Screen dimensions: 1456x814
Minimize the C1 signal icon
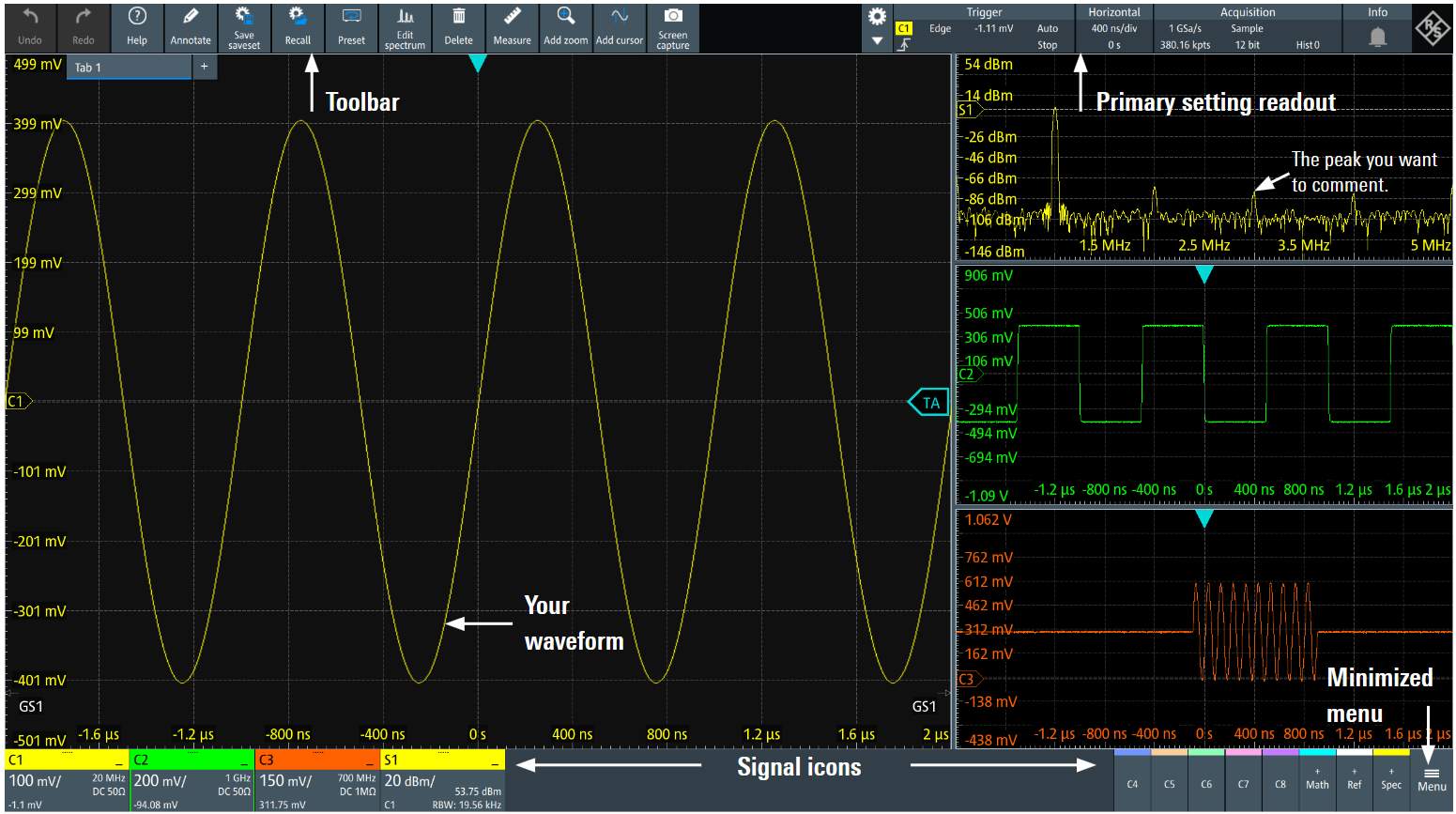[119, 761]
